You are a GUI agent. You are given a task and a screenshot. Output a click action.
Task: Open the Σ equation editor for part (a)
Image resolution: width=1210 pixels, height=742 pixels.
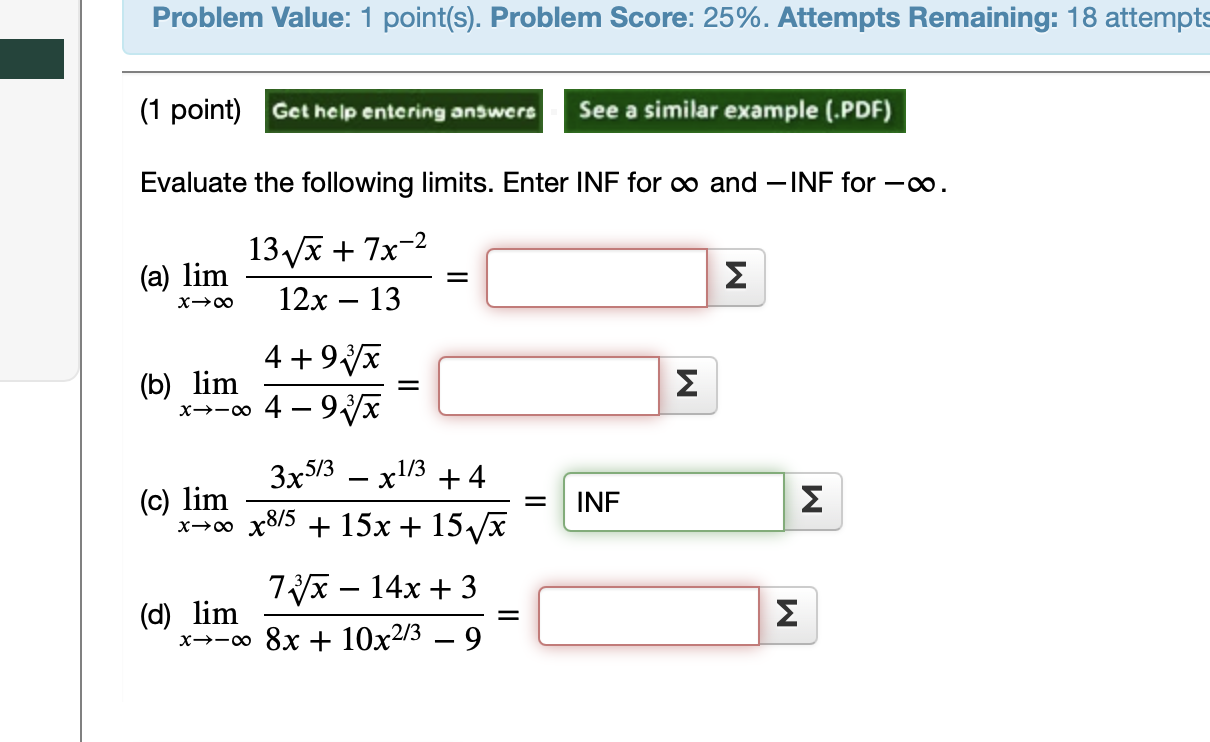736,277
